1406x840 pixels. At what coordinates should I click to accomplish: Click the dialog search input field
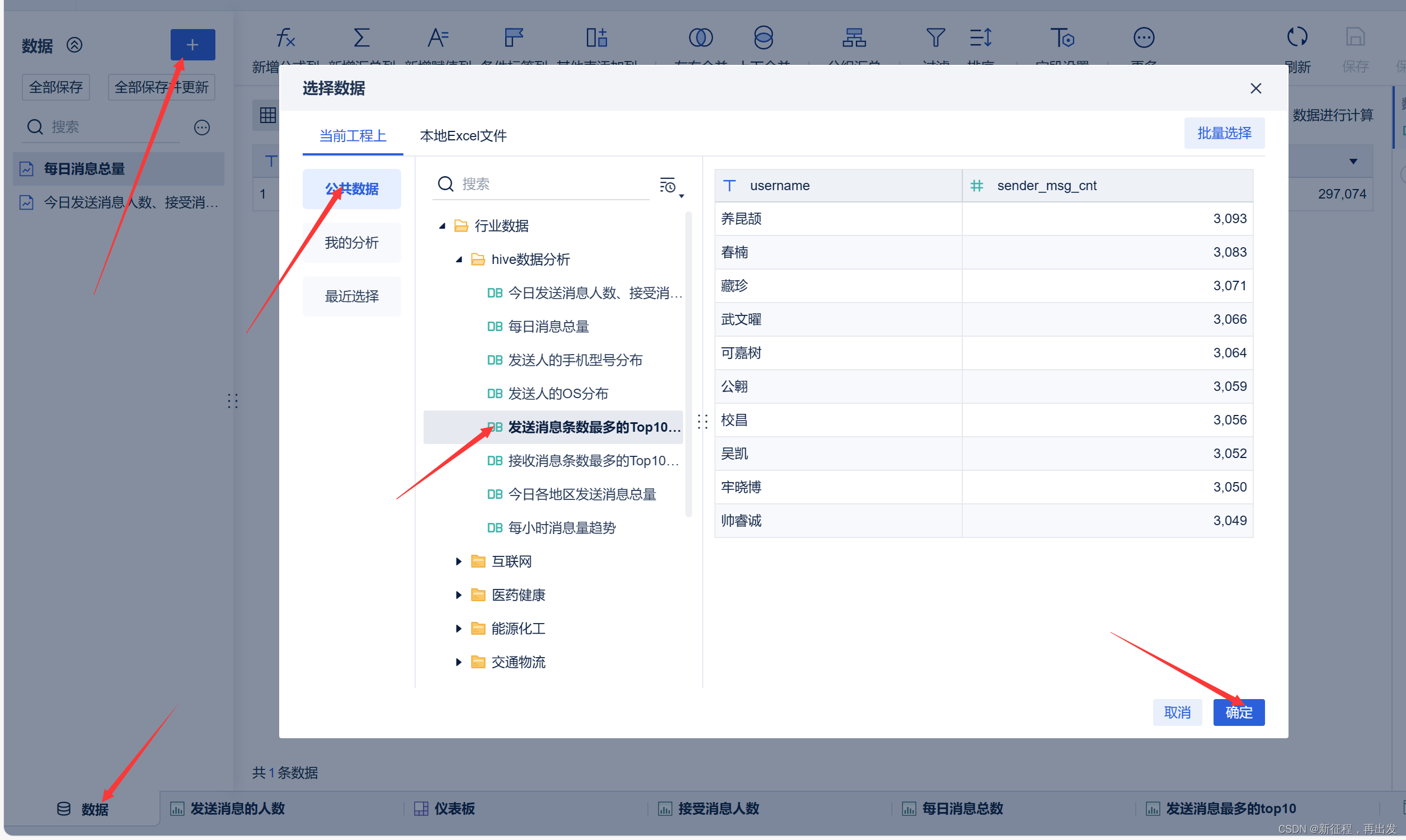pyautogui.click(x=542, y=184)
